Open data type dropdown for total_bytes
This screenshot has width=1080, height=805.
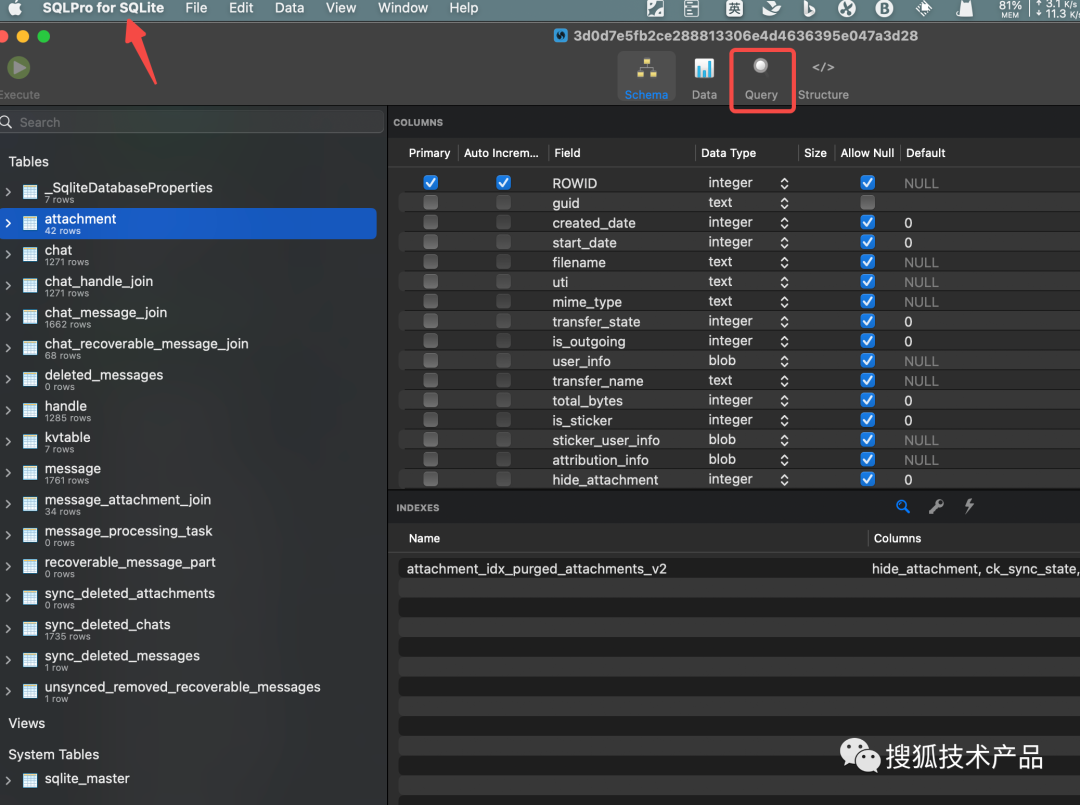[x=785, y=401]
